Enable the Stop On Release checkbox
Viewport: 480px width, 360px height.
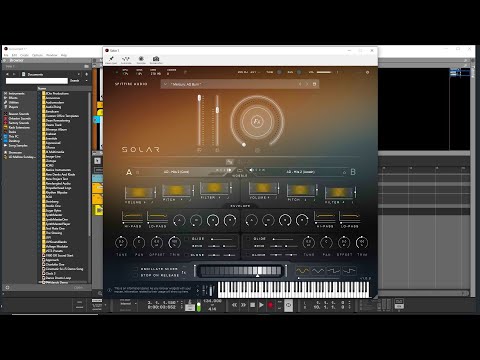click(136, 275)
